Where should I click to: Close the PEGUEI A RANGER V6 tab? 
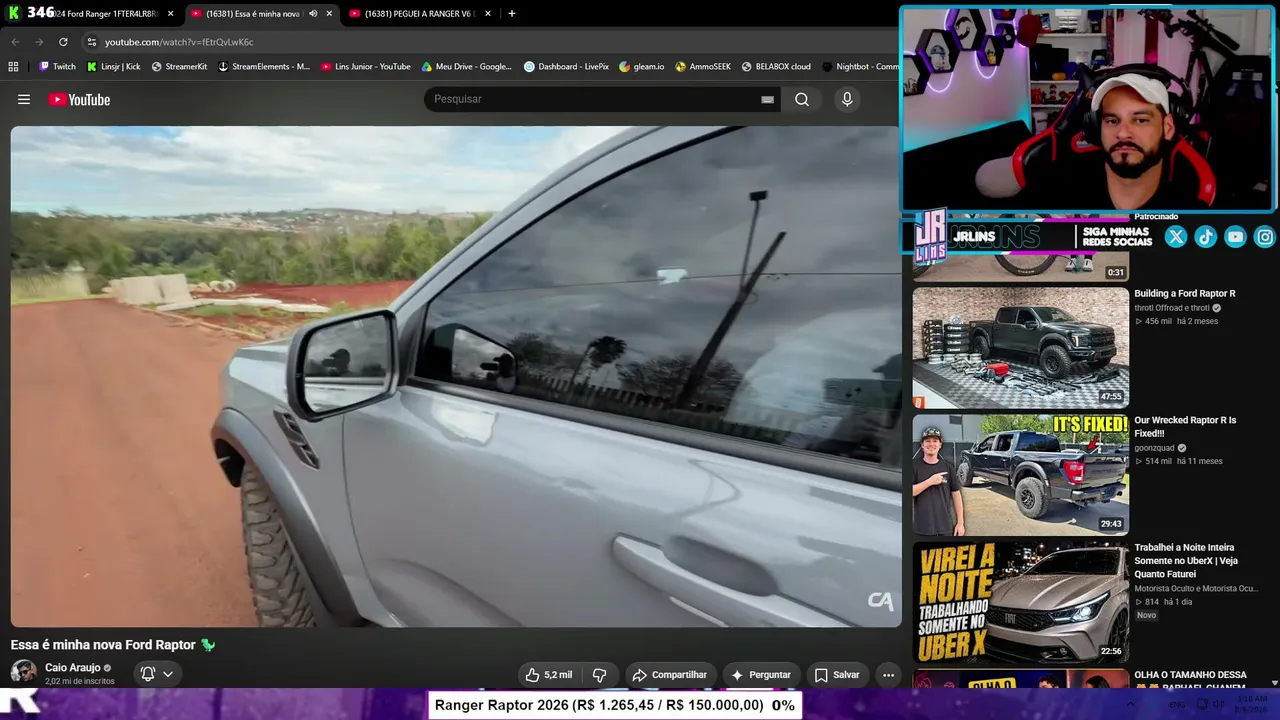click(x=488, y=14)
